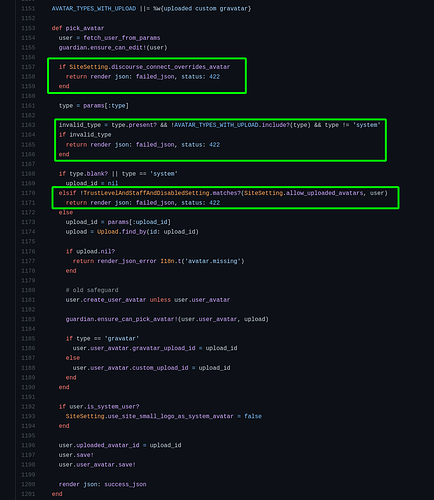The image size is (434, 500).
Task: Click line number 1153
Action: point(28,28)
